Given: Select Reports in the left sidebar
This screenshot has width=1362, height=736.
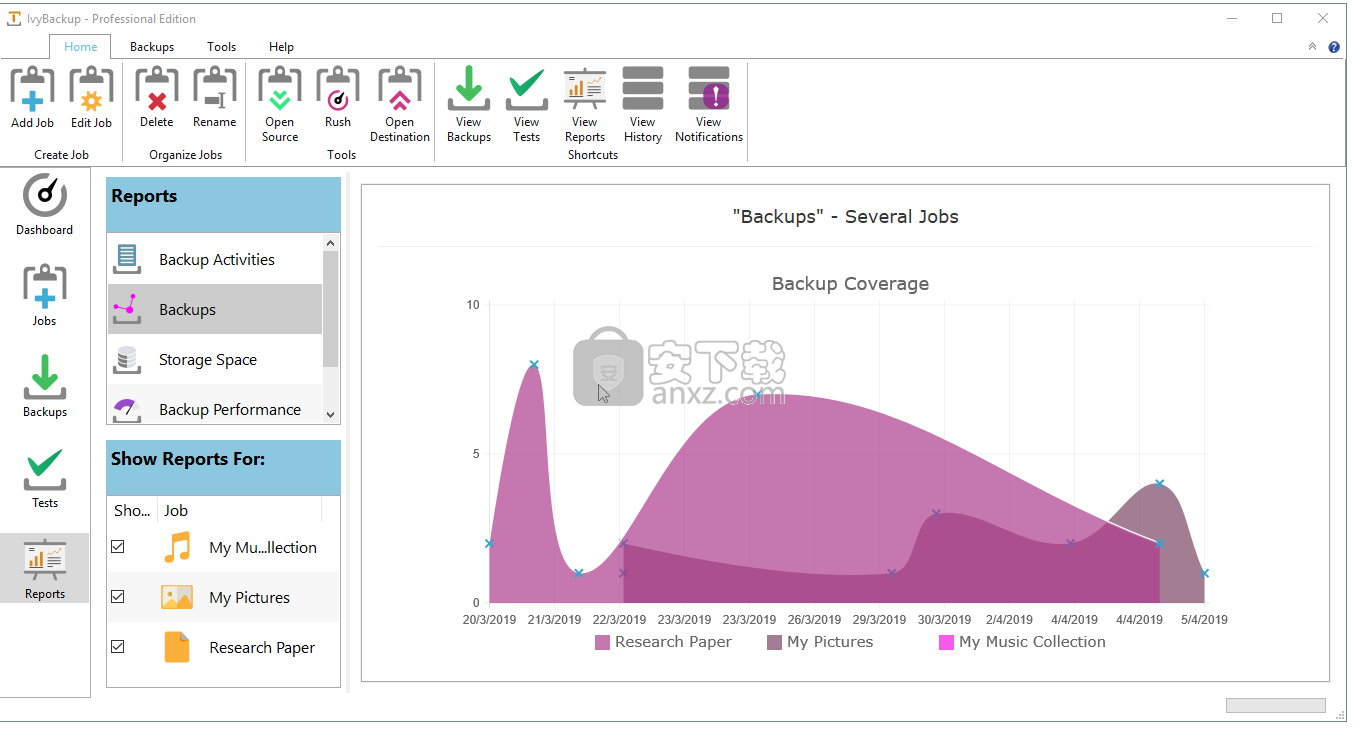Looking at the screenshot, I should point(45,568).
